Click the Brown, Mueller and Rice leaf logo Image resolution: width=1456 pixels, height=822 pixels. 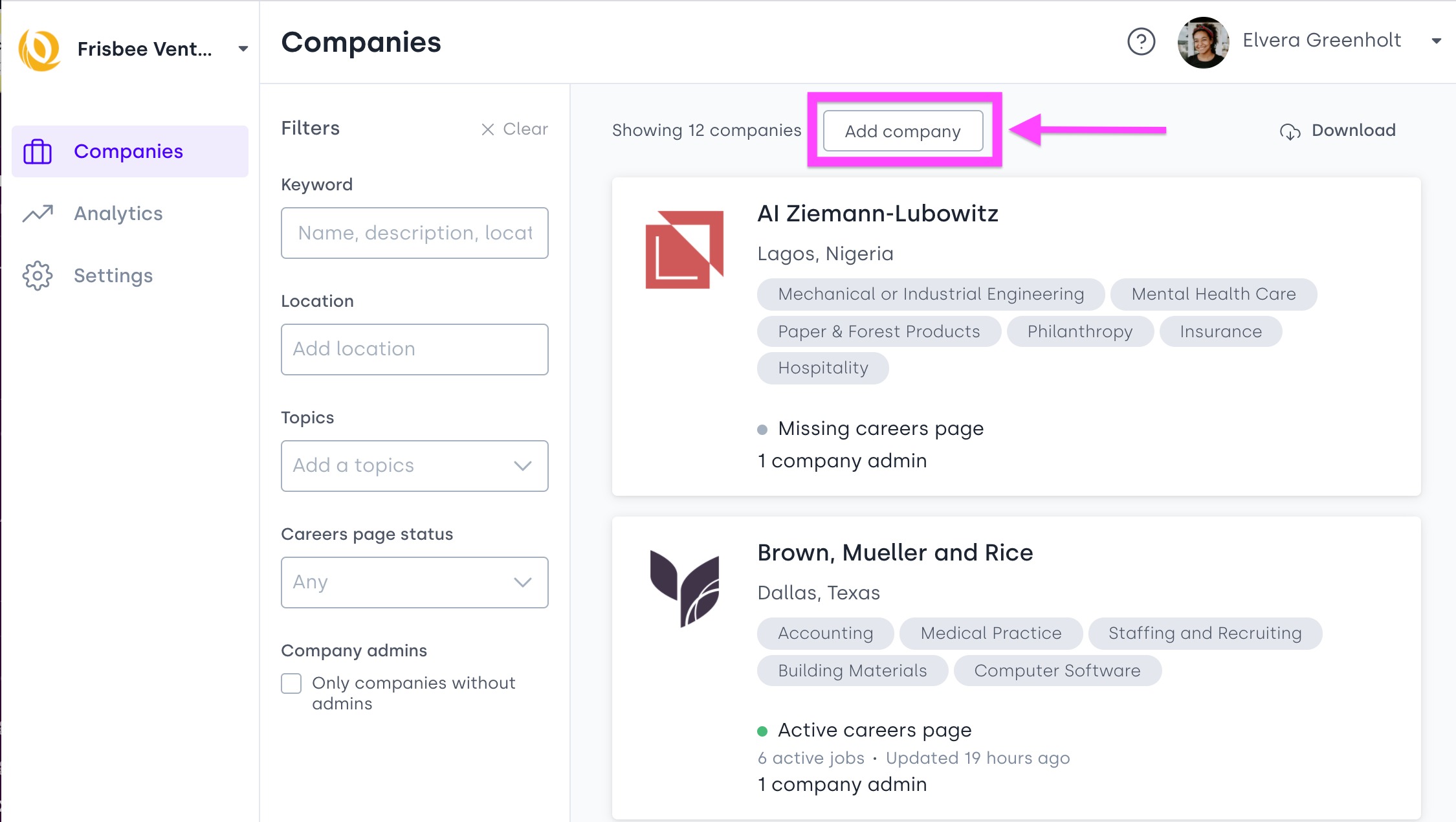tap(685, 588)
